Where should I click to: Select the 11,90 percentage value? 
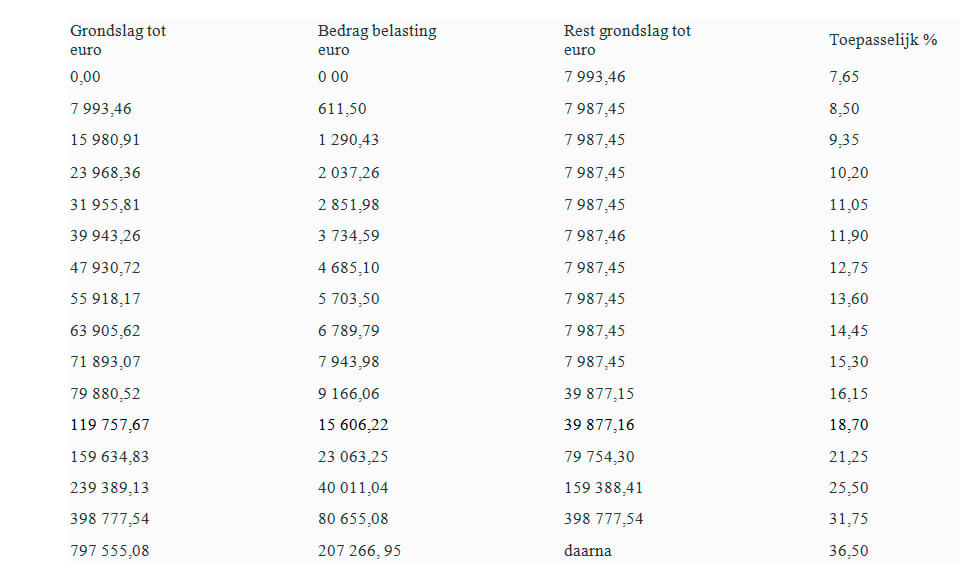click(x=848, y=236)
